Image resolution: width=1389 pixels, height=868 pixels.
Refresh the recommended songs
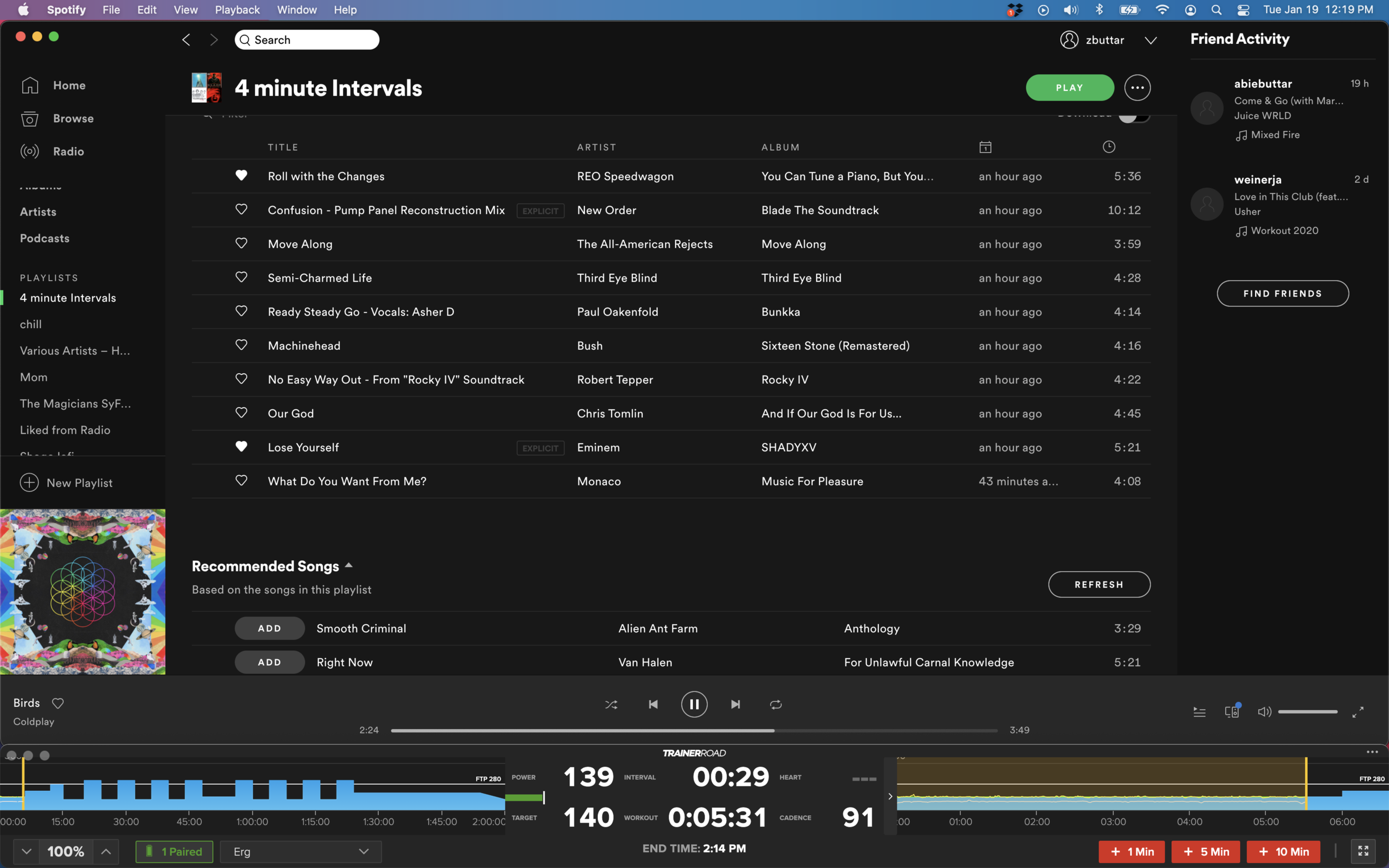click(x=1099, y=584)
